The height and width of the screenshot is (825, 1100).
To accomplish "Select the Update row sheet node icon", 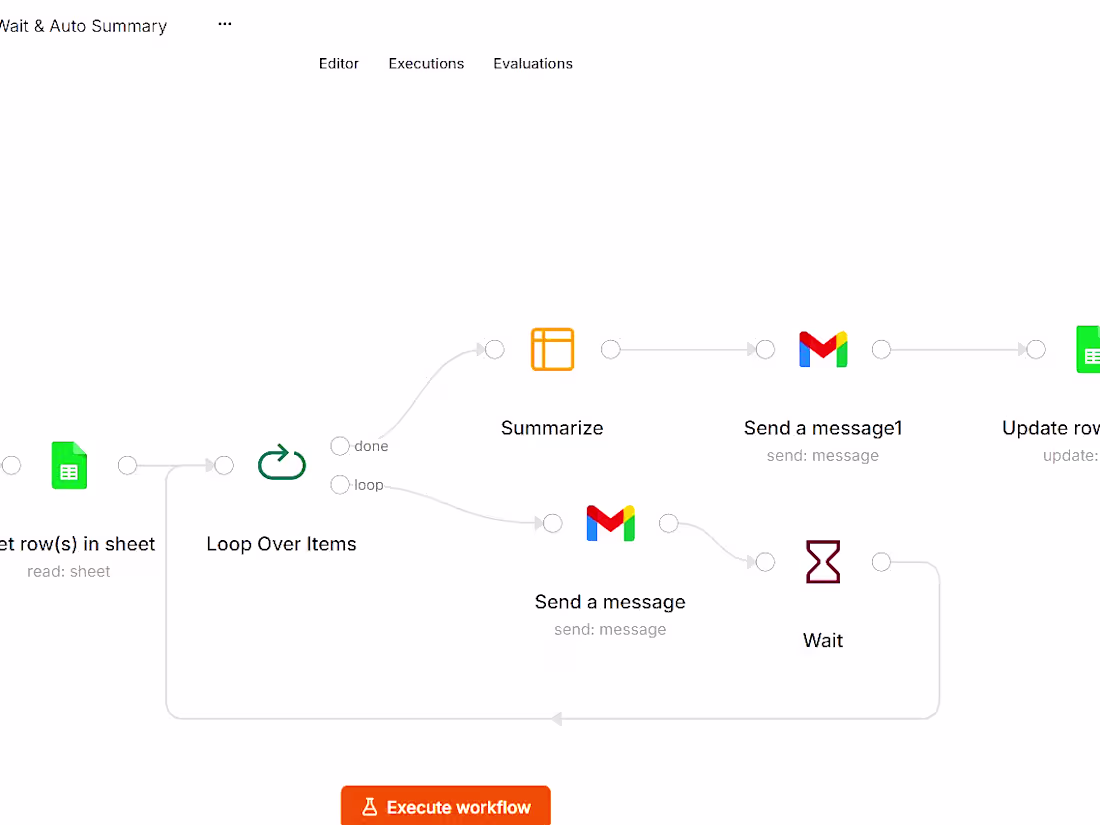I will (x=1088, y=349).
